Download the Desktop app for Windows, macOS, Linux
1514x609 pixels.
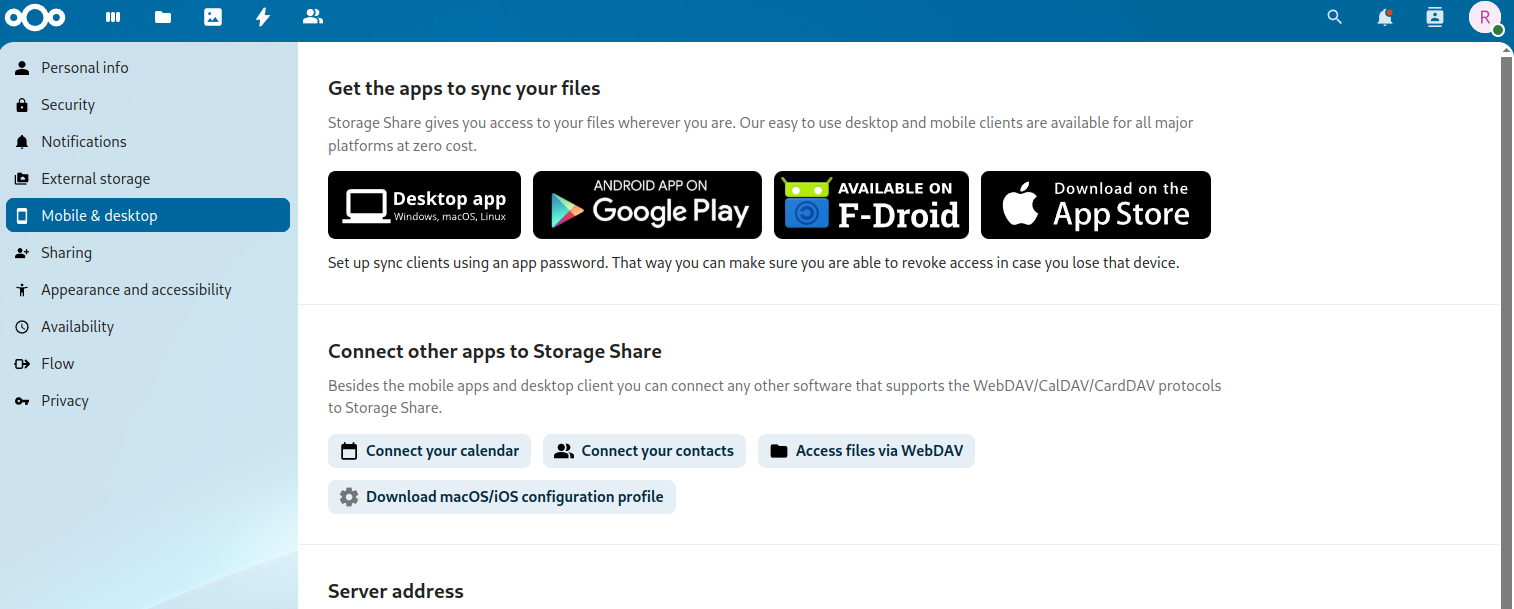tap(424, 205)
